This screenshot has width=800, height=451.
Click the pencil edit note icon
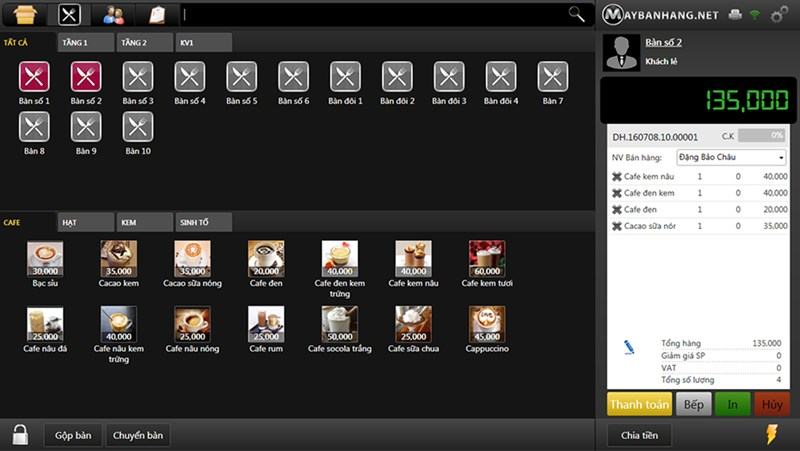click(629, 347)
